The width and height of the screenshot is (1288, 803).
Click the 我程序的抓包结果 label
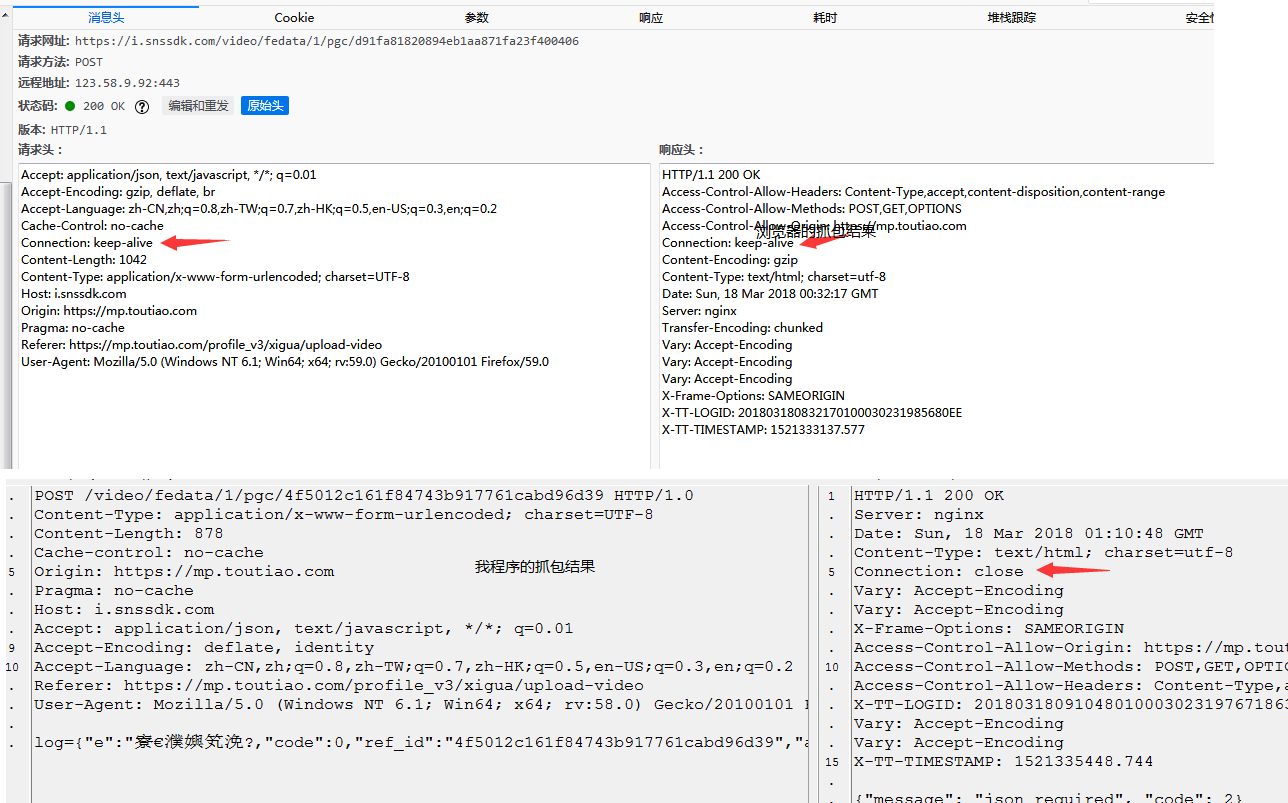535,567
